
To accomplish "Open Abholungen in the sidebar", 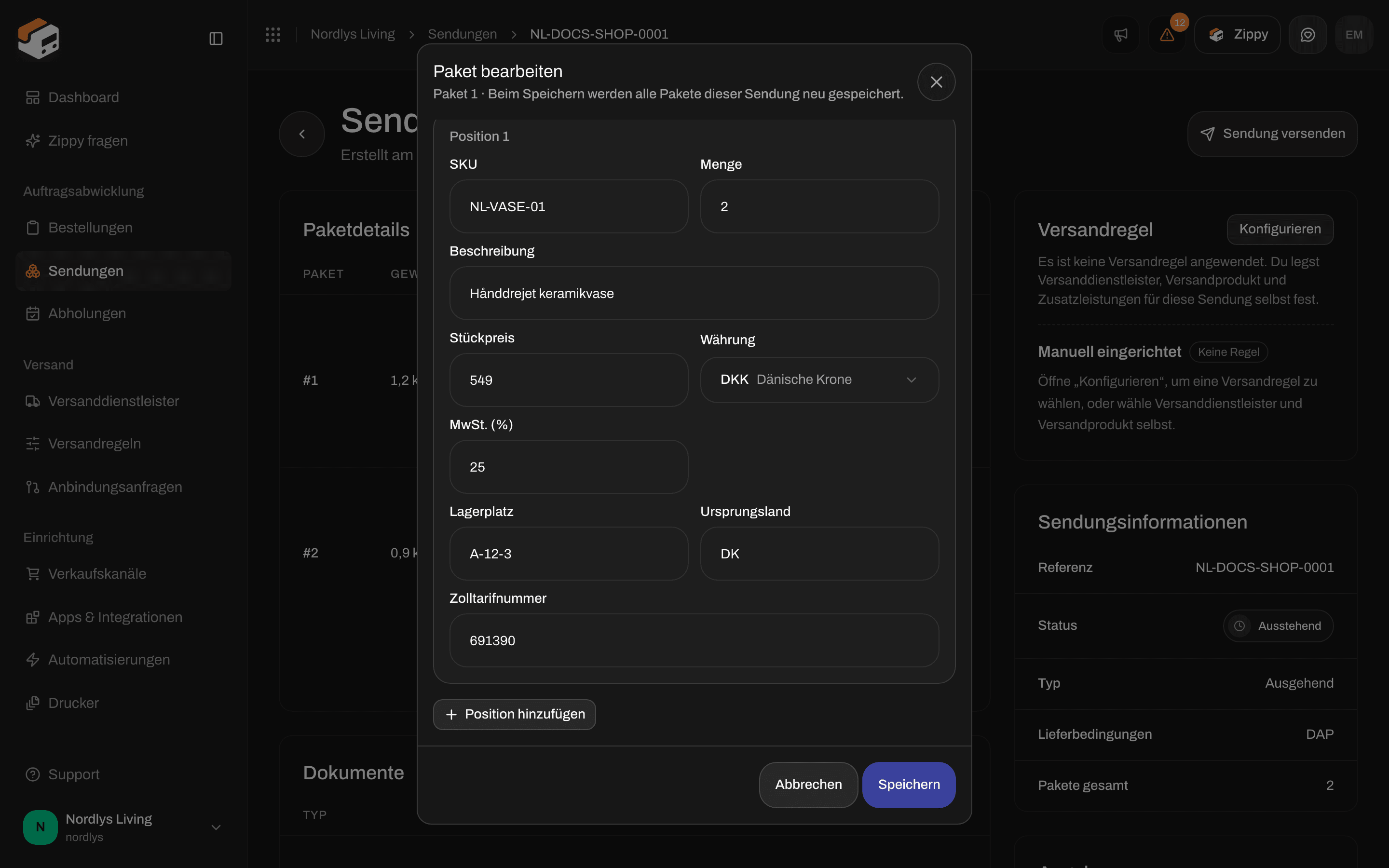I will click(x=123, y=313).
